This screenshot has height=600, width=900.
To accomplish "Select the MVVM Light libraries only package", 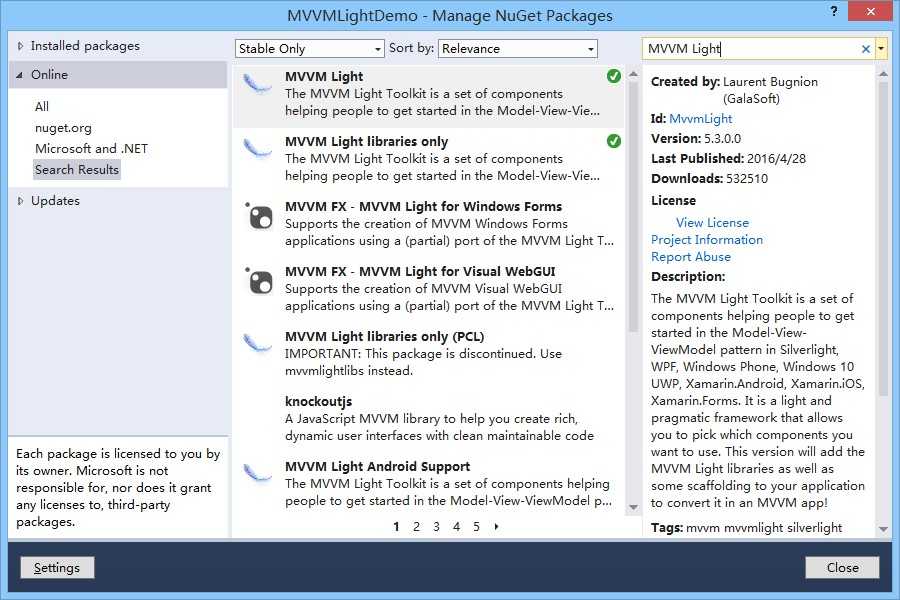I will point(428,159).
